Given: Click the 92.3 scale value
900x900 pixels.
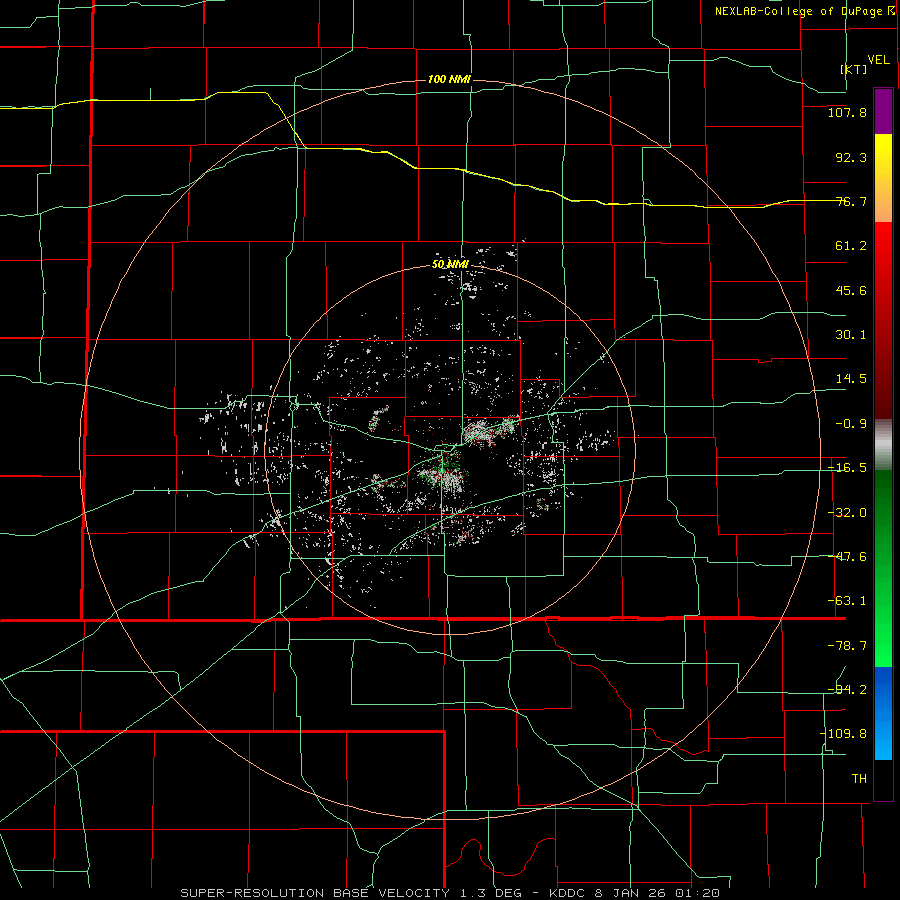Looking at the screenshot, I should [851, 157].
